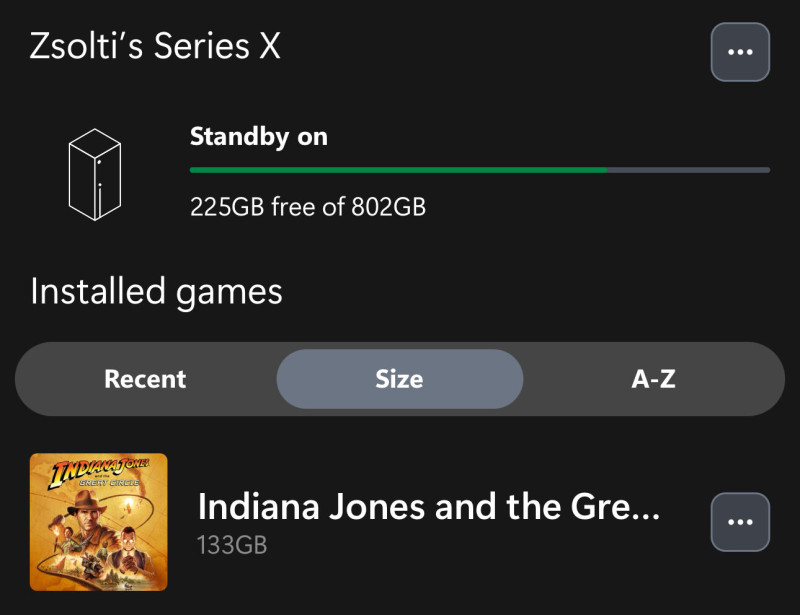The height and width of the screenshot is (615, 800).
Task: Open more options for Indiana Jones game
Action: (740, 522)
